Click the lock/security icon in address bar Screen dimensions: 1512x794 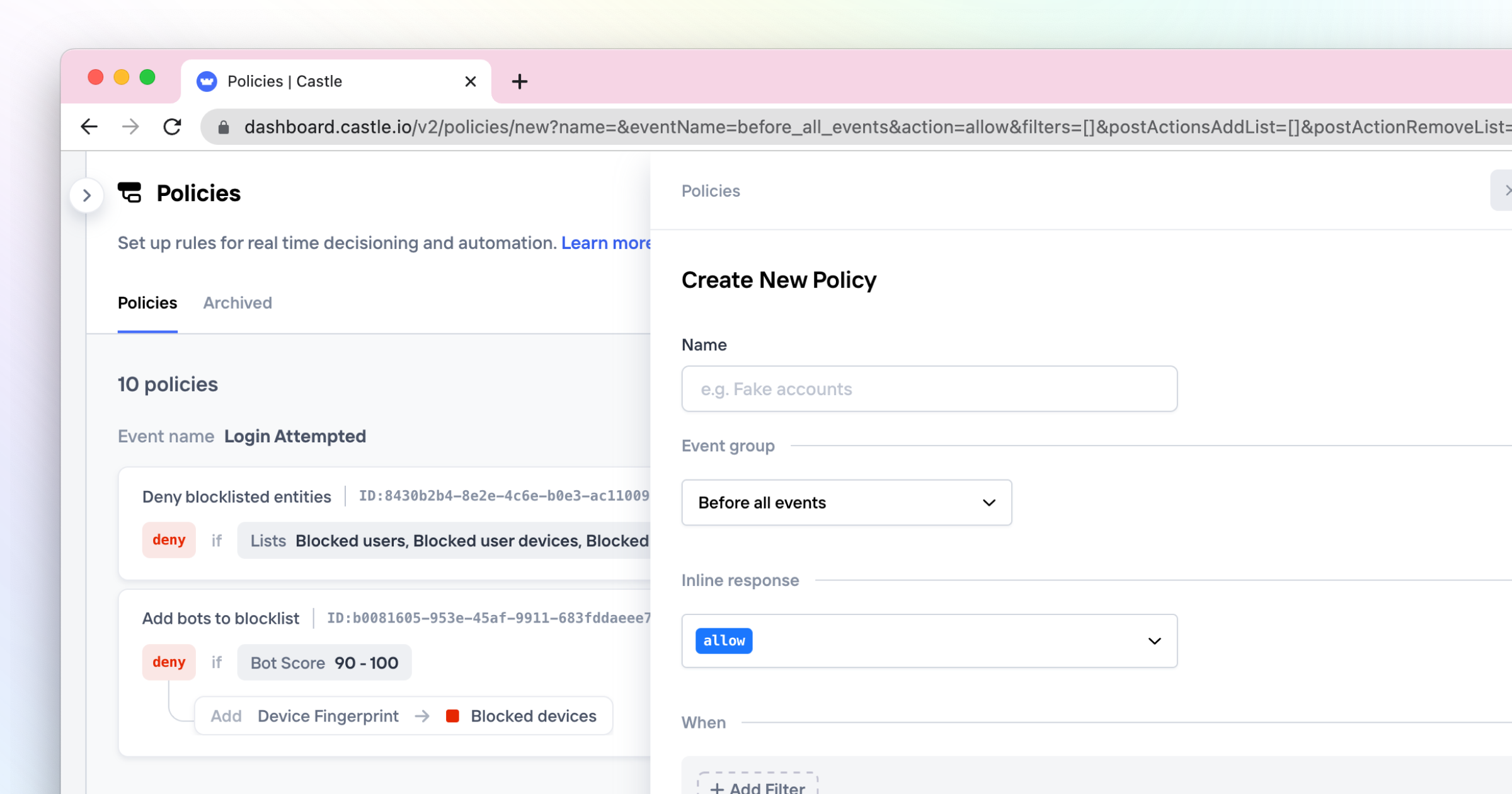click(223, 127)
